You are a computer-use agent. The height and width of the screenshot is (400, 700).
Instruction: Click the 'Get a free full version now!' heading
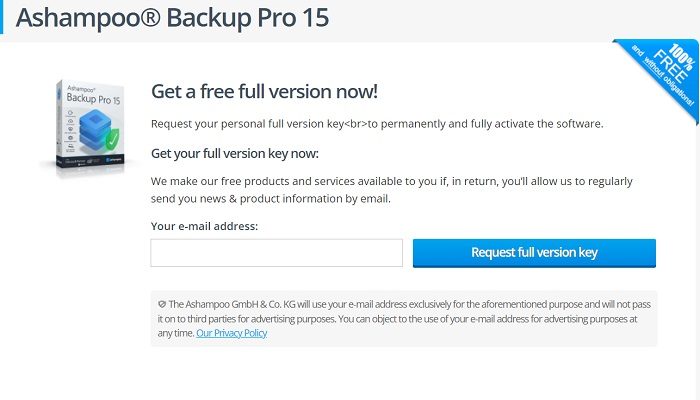[264, 92]
